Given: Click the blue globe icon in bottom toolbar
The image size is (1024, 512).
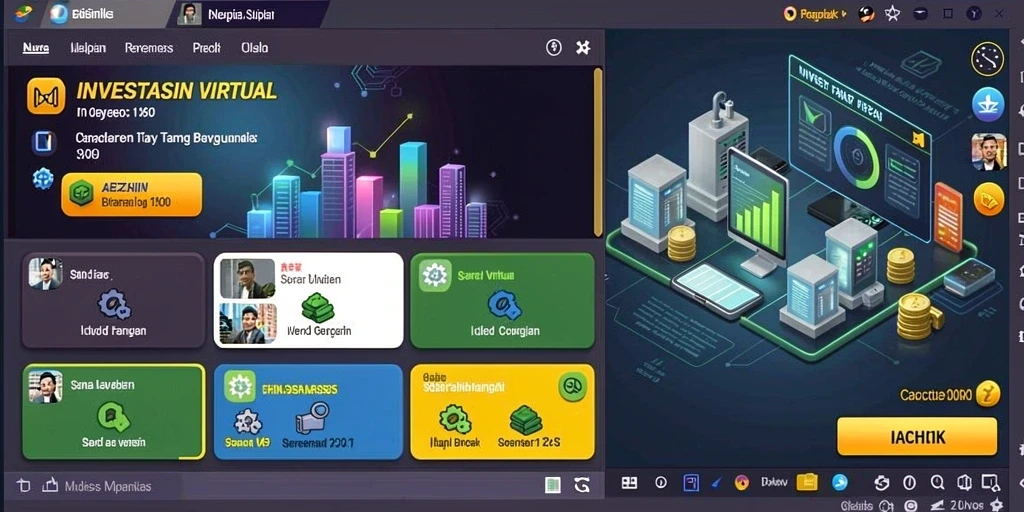Looking at the screenshot, I should tap(840, 483).
